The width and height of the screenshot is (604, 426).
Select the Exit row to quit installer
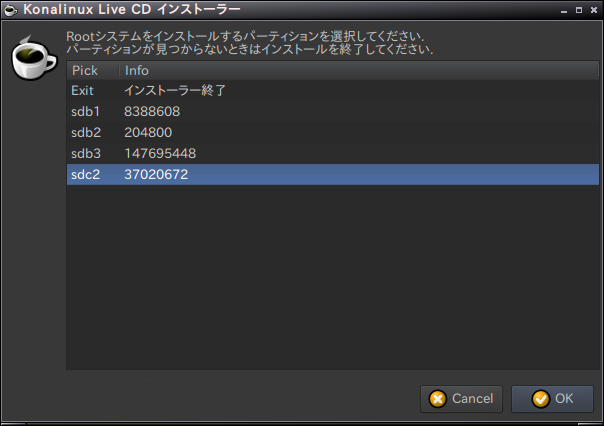click(333, 91)
